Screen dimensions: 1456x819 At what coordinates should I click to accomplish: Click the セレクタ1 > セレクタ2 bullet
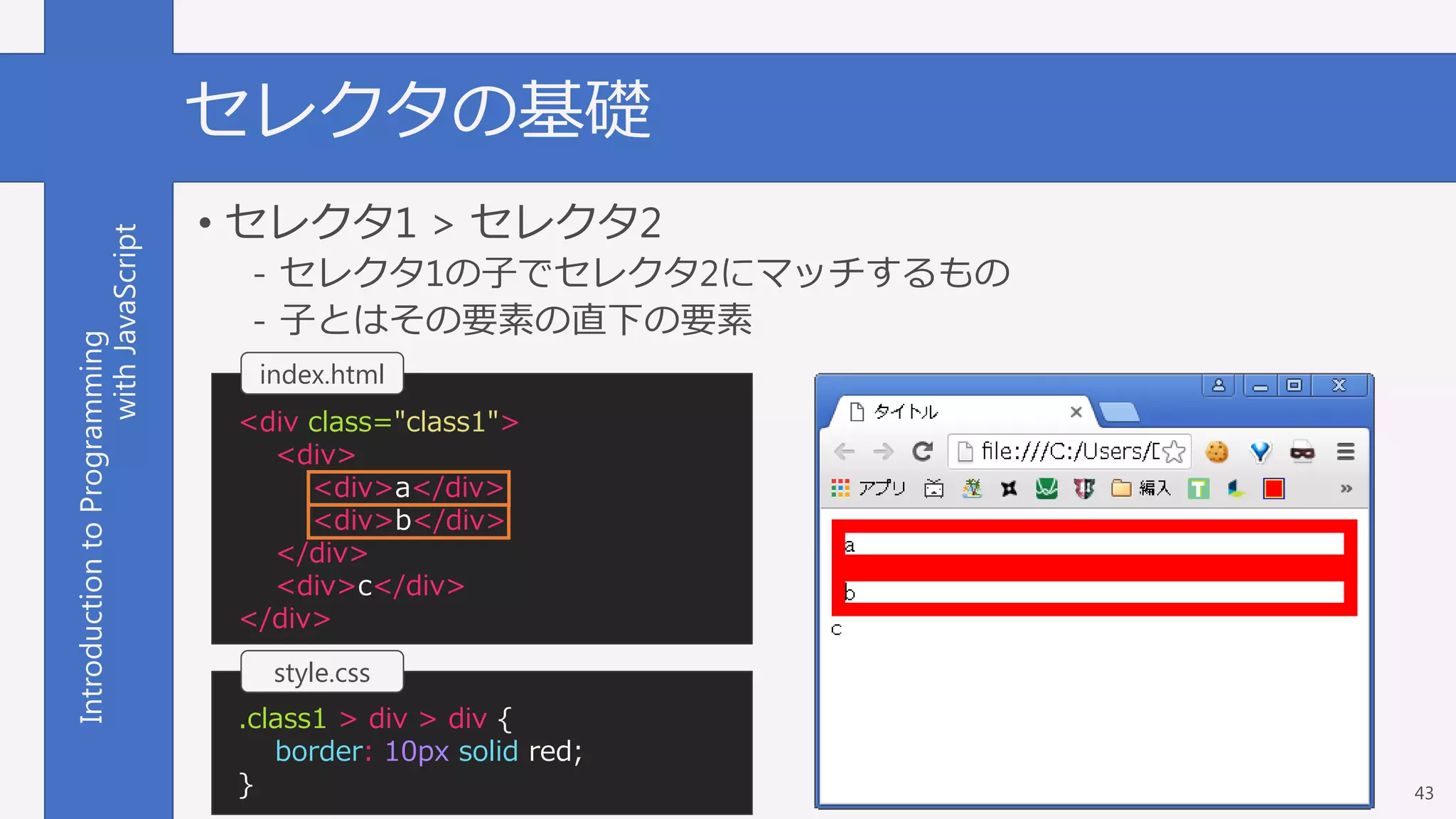(443, 221)
